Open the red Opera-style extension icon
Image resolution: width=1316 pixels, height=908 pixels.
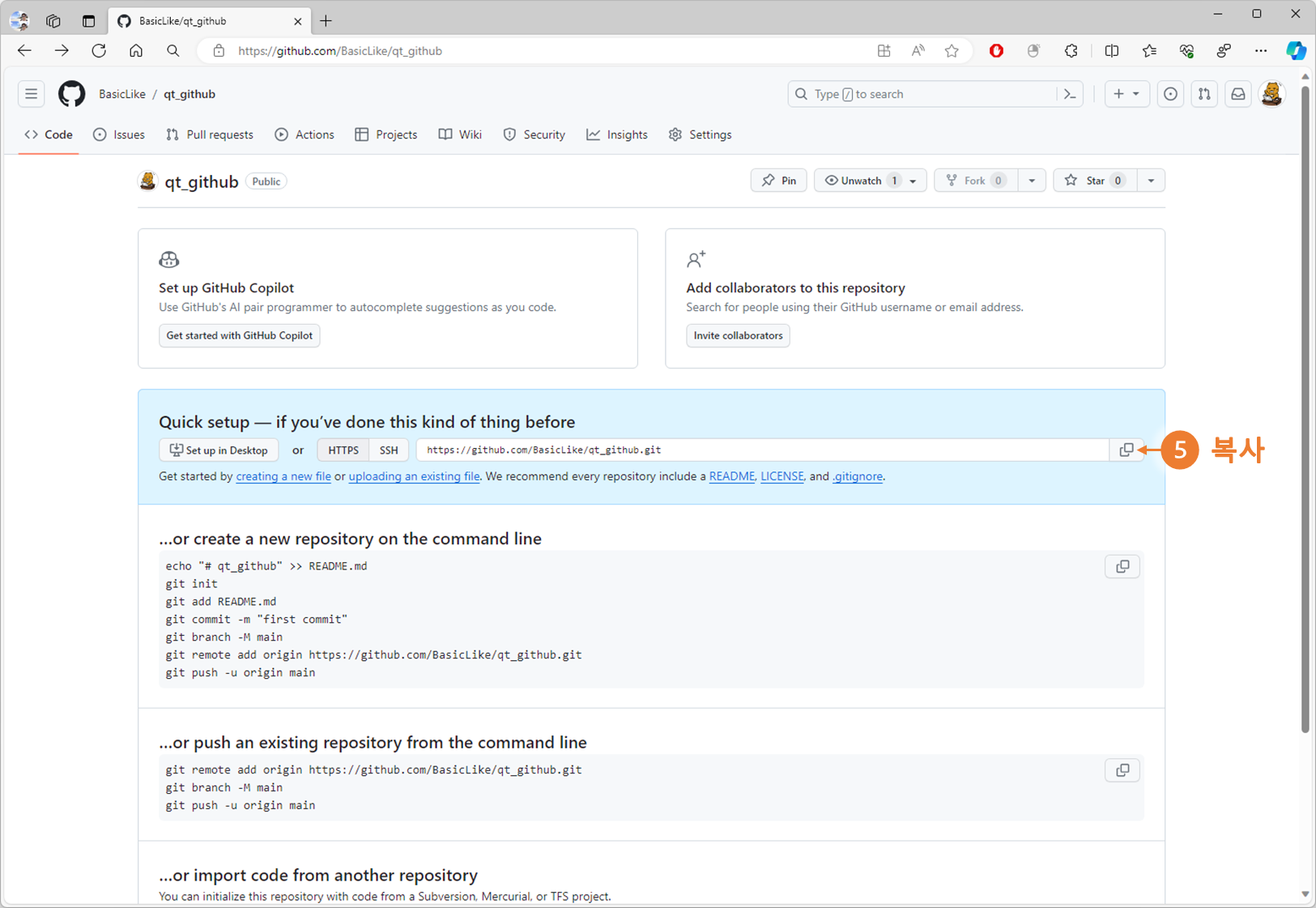click(996, 51)
